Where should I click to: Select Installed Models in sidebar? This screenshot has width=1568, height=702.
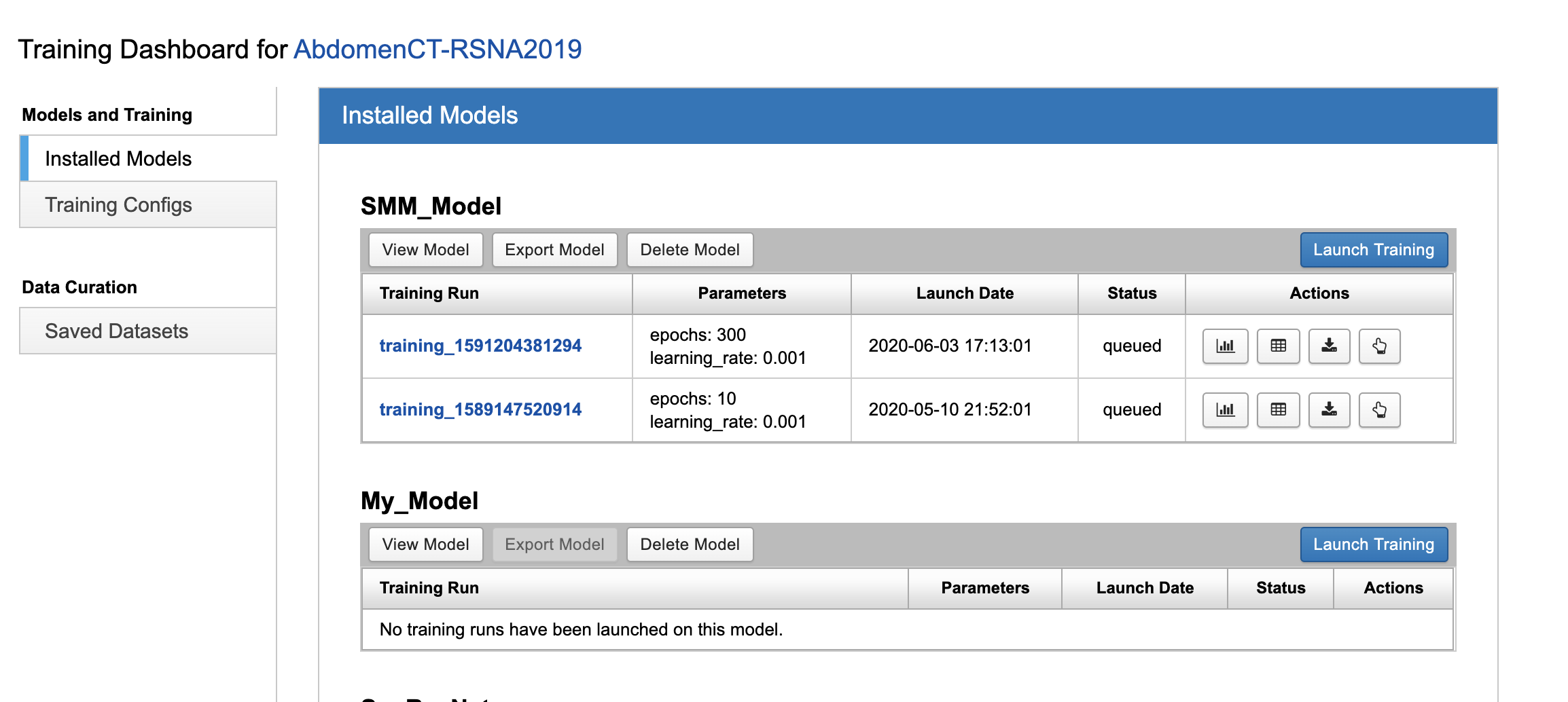click(x=118, y=159)
